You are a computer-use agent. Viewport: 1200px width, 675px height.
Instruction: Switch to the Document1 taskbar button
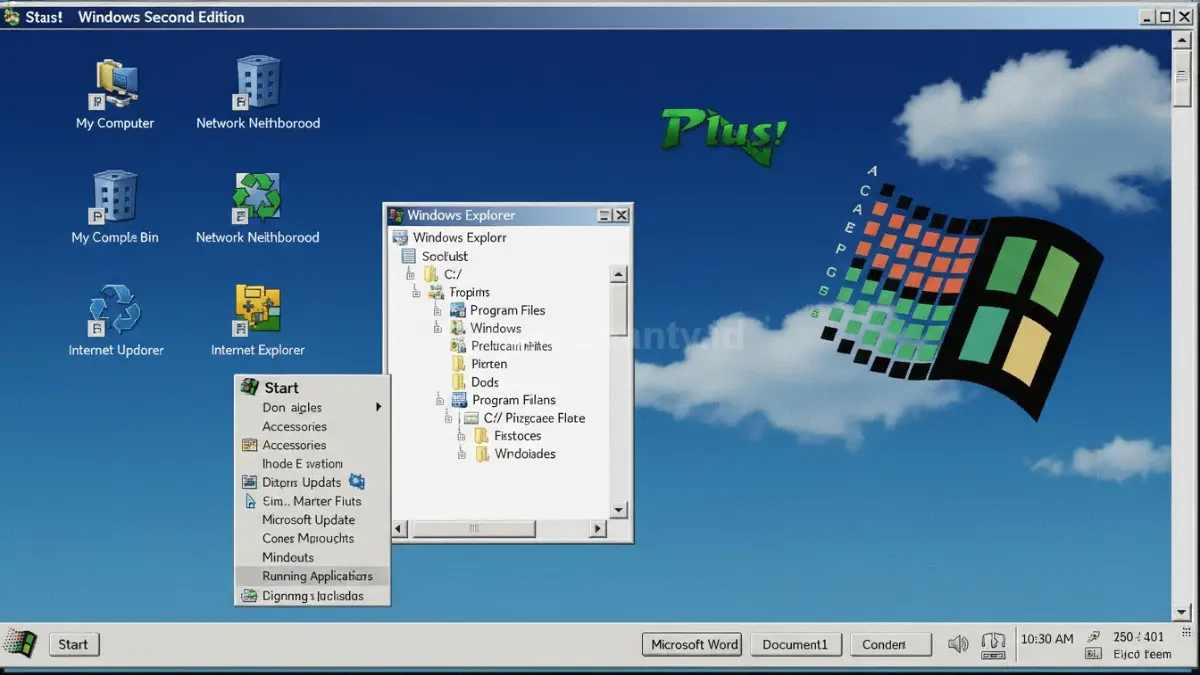(x=796, y=644)
